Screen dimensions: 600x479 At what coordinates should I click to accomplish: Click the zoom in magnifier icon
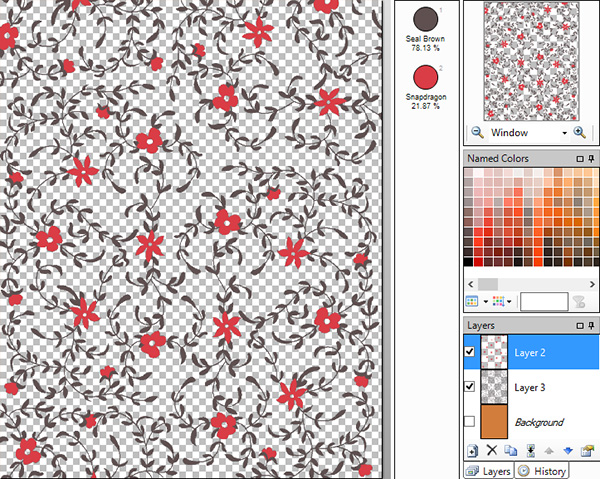click(579, 132)
